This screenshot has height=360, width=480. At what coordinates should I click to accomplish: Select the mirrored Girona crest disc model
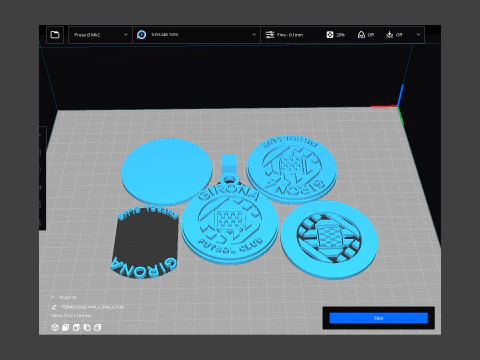tap(292, 168)
